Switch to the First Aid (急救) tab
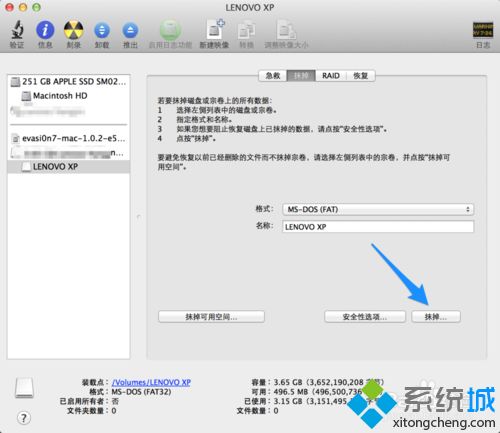This screenshot has height=433, width=500. pos(273,76)
